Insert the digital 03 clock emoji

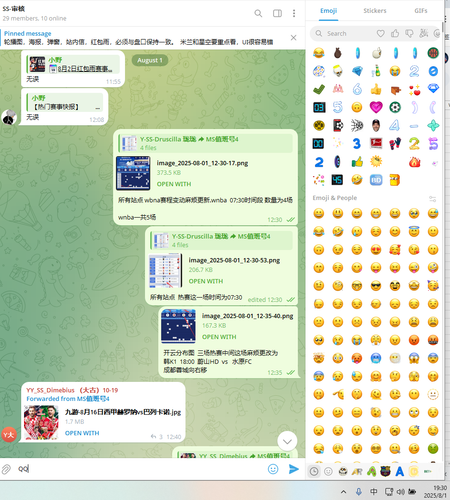(x=319, y=107)
